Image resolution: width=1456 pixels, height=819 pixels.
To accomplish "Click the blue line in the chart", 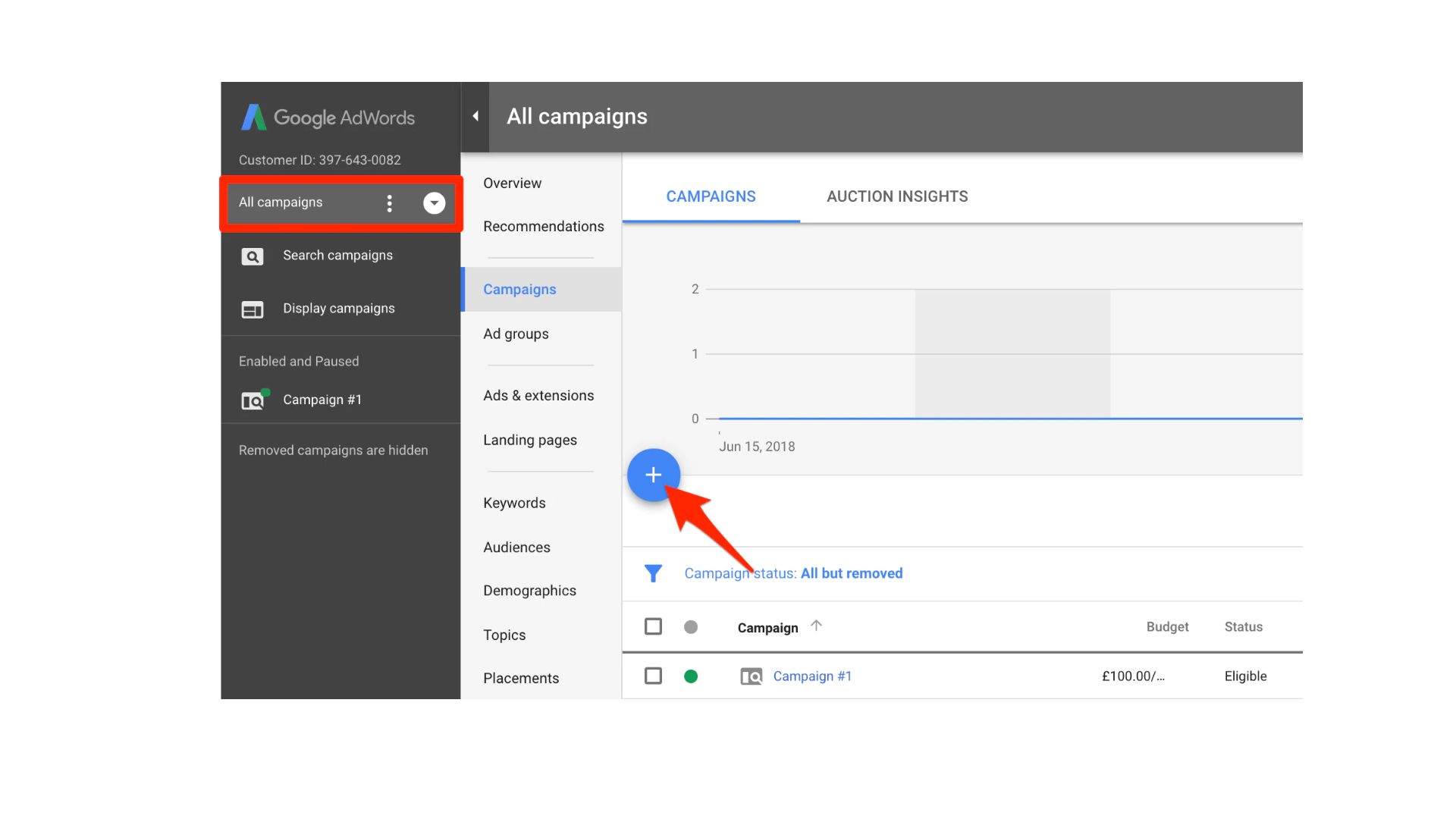I will pos(1010,419).
